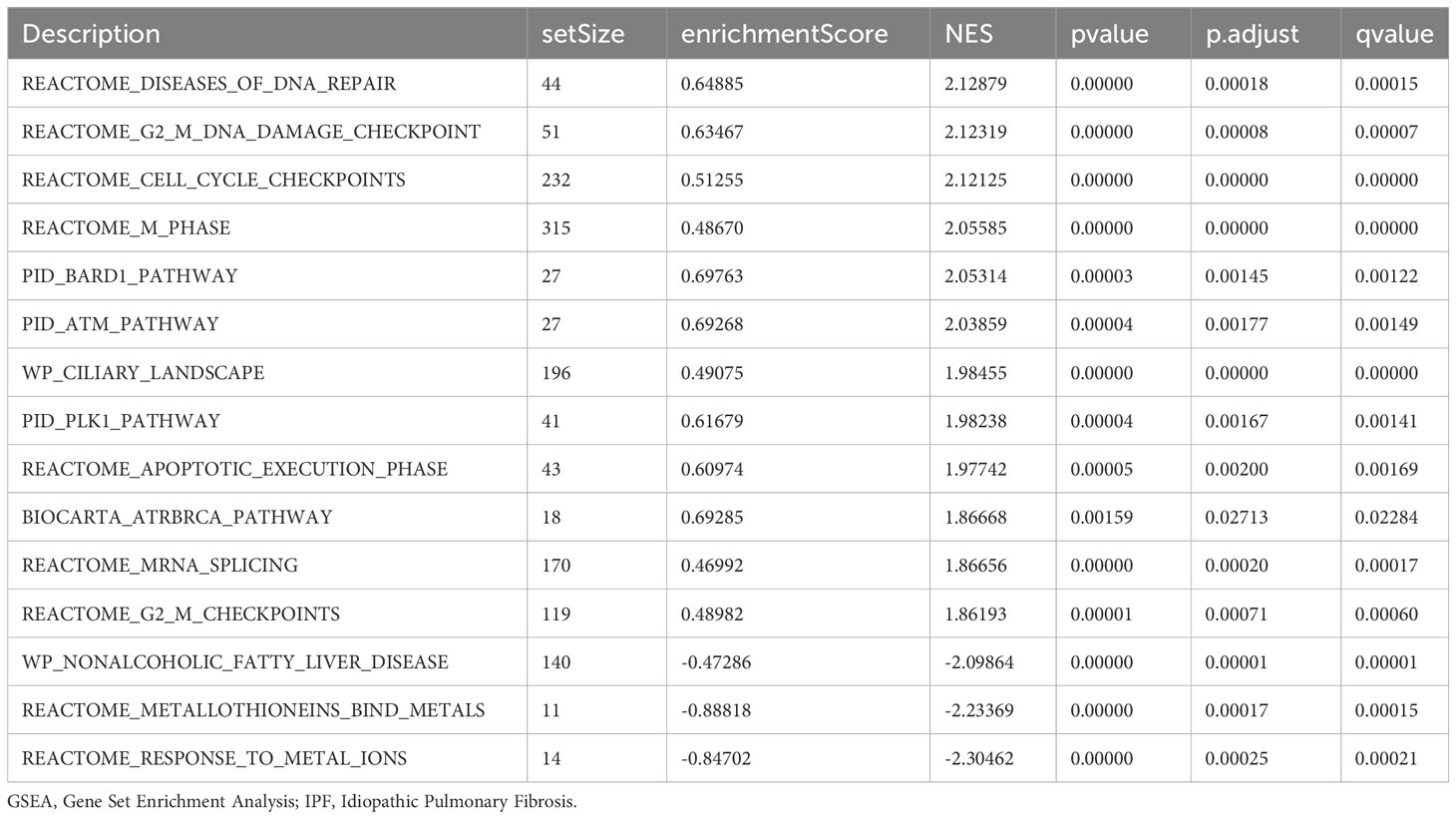Click pvalue 0.00003
Screen dimensions: 1456x819
(x=1102, y=276)
